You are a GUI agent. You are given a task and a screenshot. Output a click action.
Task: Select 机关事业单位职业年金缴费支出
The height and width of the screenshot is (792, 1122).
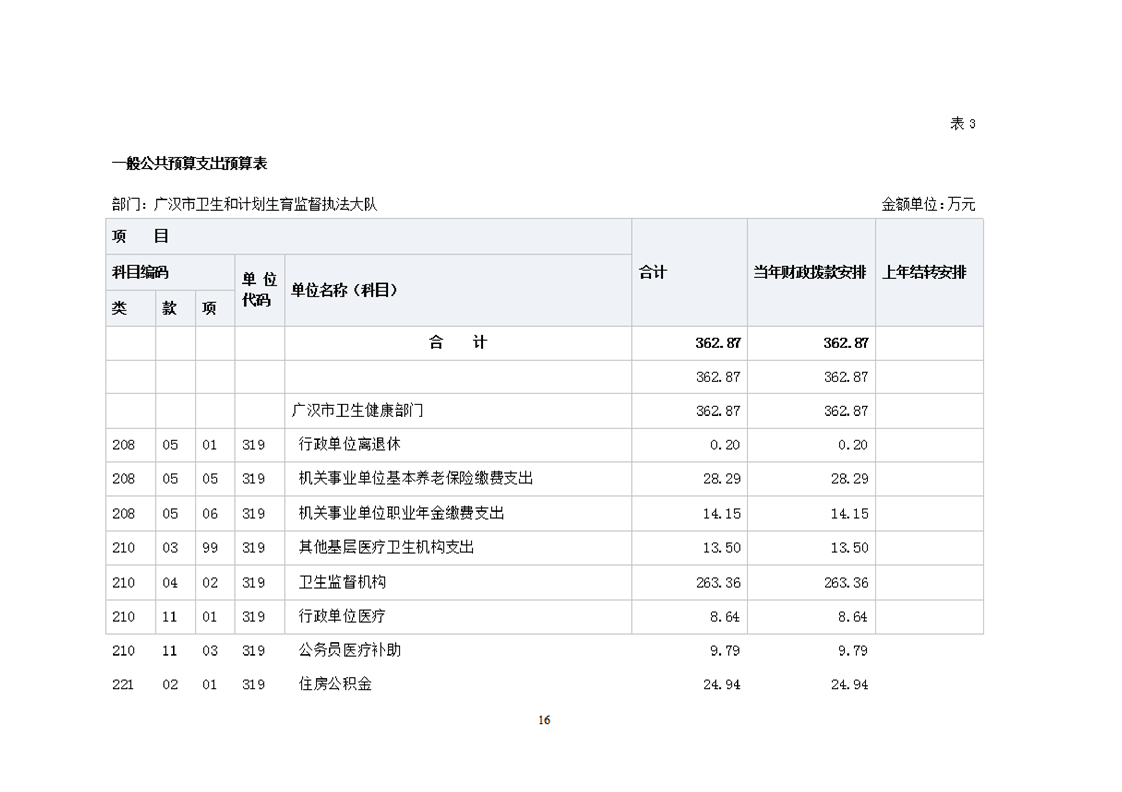click(401, 513)
